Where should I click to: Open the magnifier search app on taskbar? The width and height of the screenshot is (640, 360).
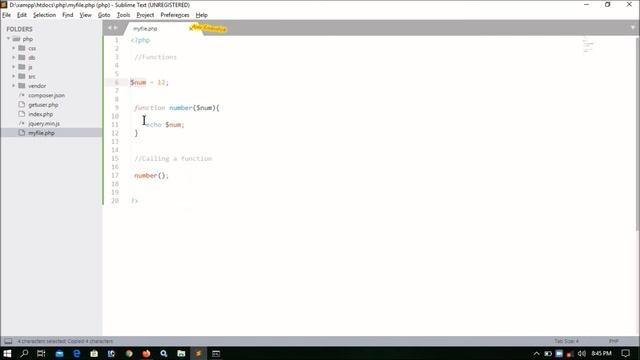(x=164, y=353)
